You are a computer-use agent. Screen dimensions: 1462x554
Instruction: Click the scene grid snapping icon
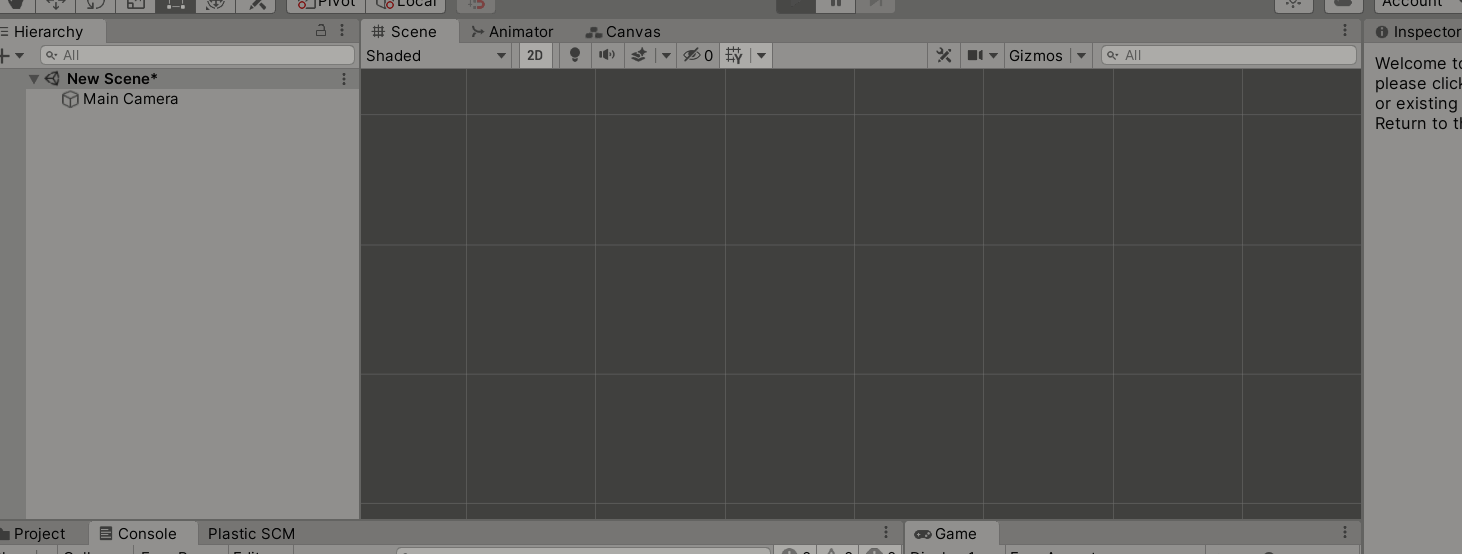735,55
